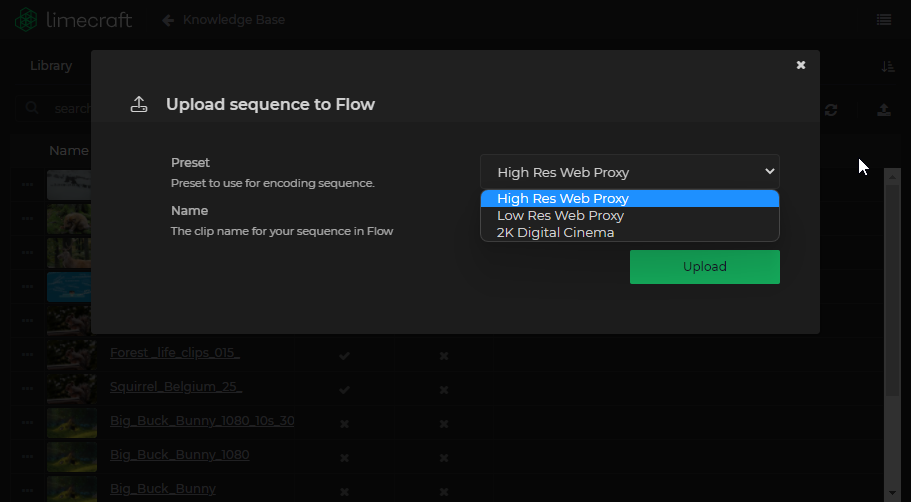Open the Big_Buck_Bunny_1080_10s_30 row options menu
The width and height of the screenshot is (911, 502).
(27, 422)
